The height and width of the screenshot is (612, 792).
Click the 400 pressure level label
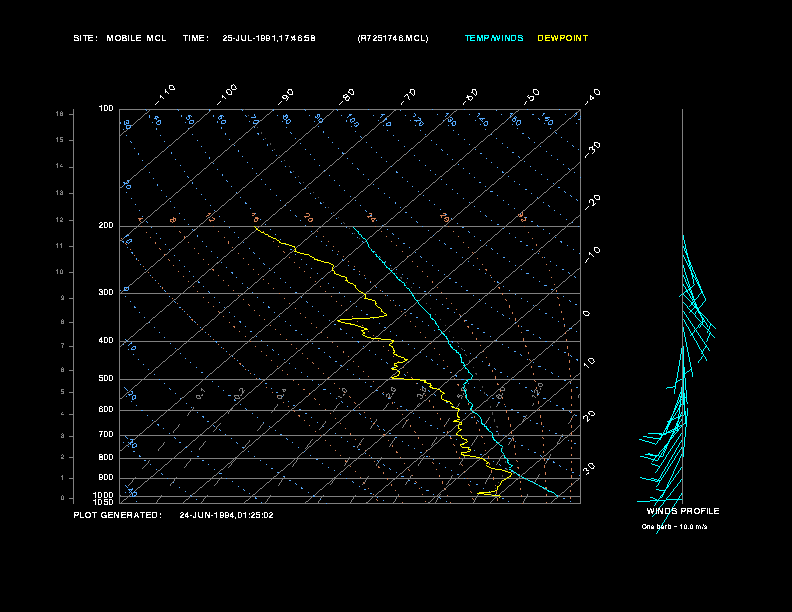click(x=106, y=341)
